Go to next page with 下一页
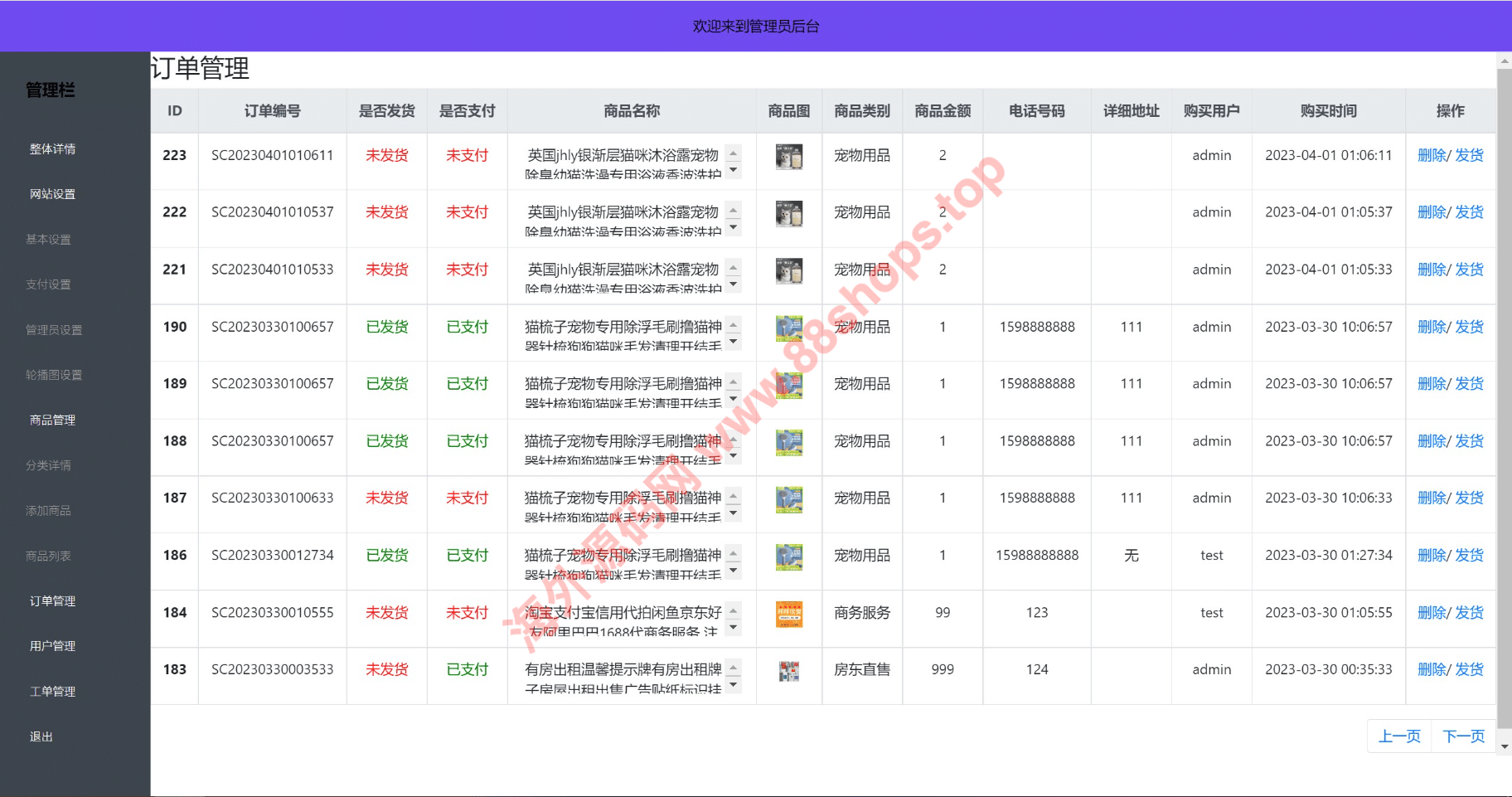Image resolution: width=1512 pixels, height=797 pixels. (x=1463, y=736)
